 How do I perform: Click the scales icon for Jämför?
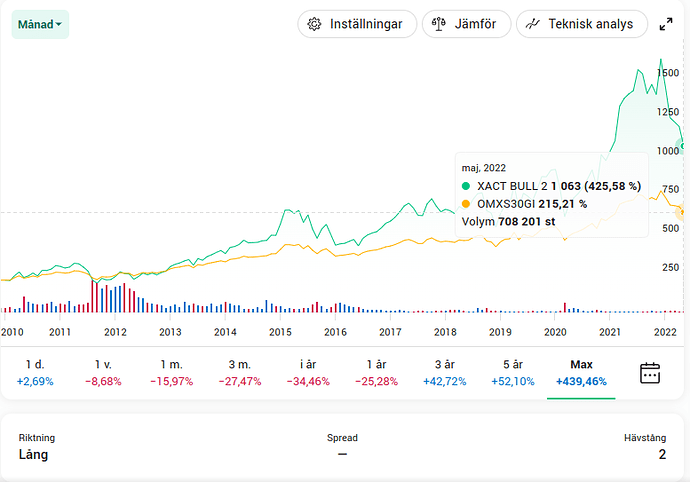pyautogui.click(x=439, y=24)
